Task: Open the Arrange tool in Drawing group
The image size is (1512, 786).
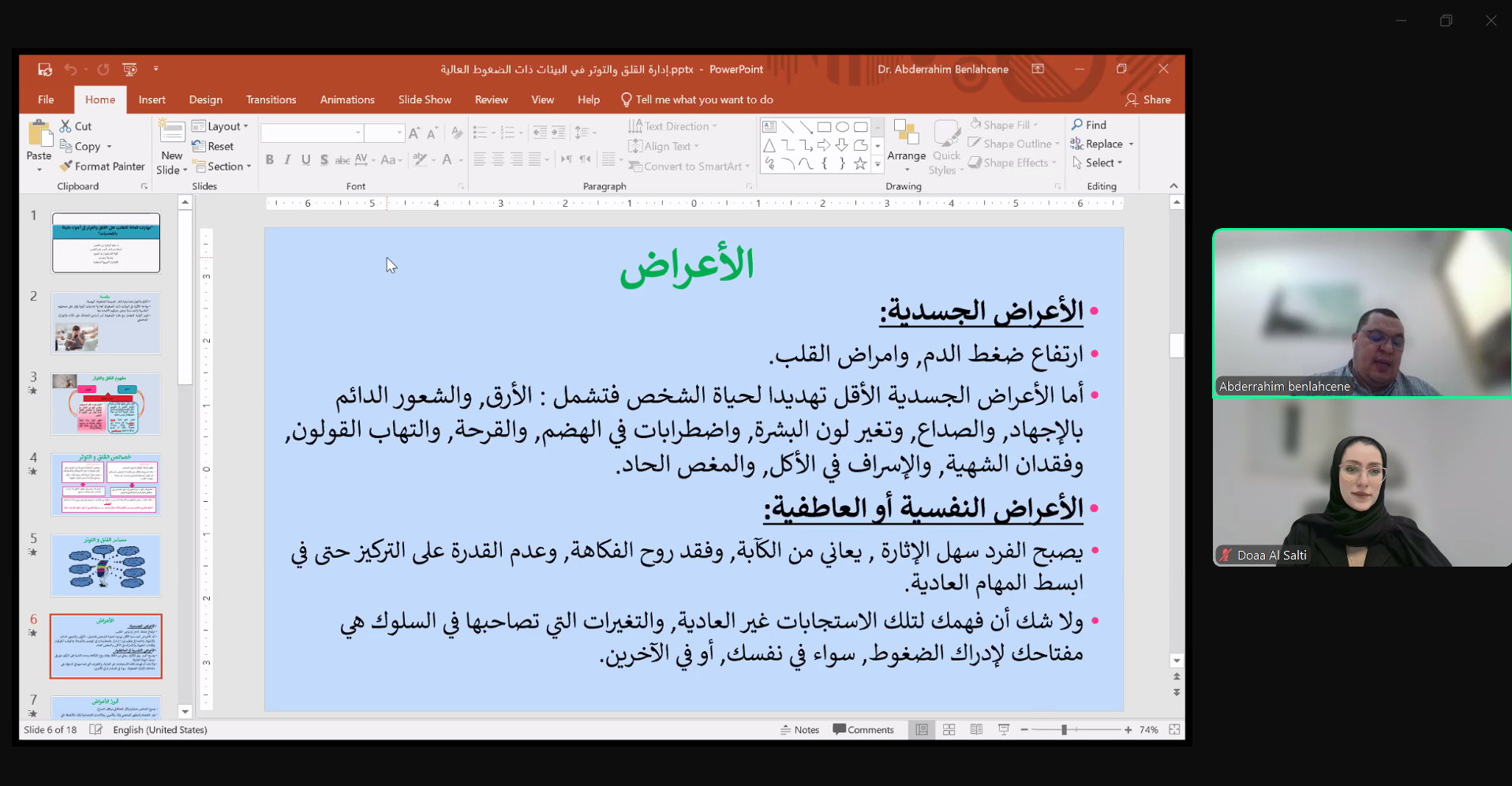Action: [x=906, y=142]
